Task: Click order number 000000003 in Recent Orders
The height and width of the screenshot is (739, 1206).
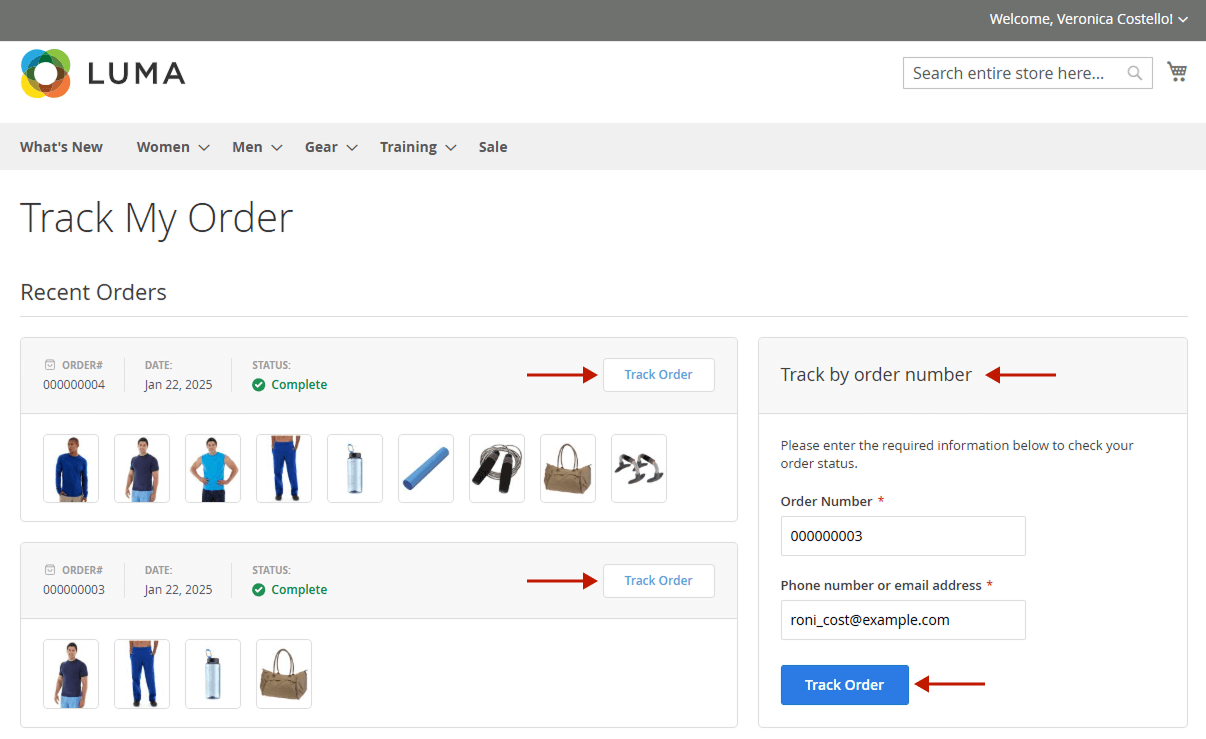Action: (x=74, y=590)
